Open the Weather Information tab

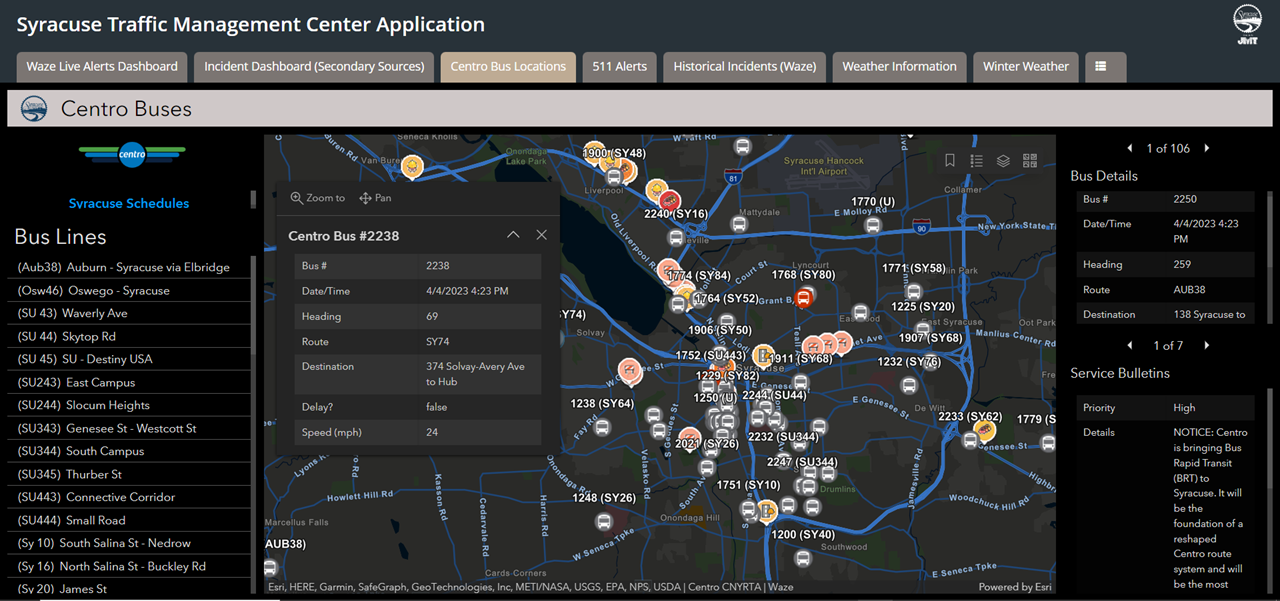pyautogui.click(x=900, y=67)
